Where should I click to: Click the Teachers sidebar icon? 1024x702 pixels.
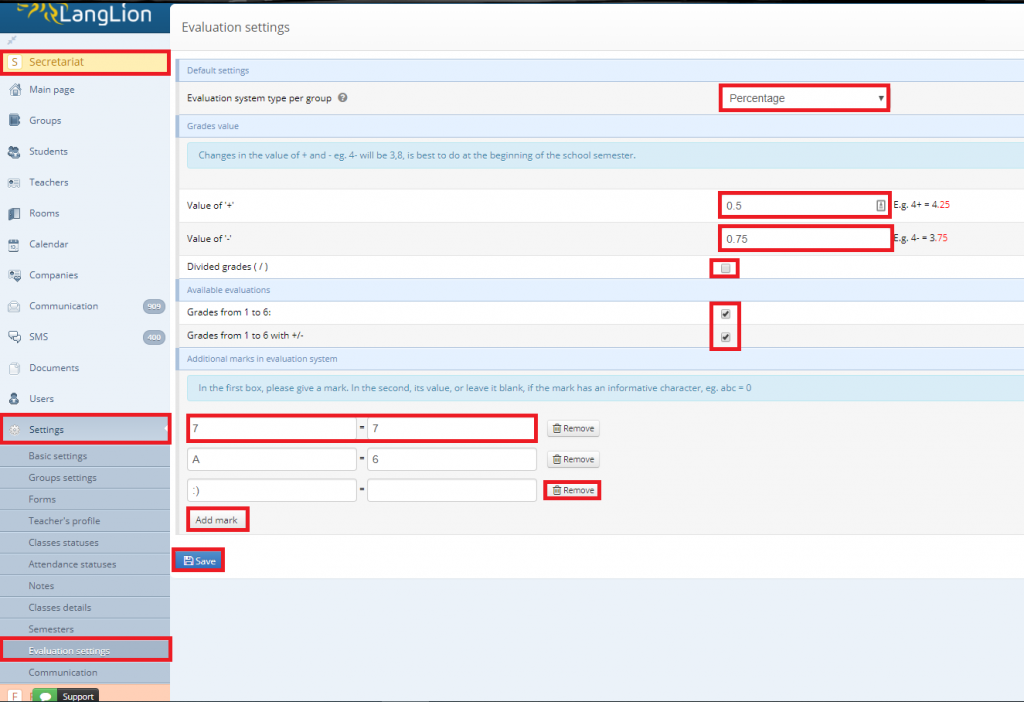point(14,182)
